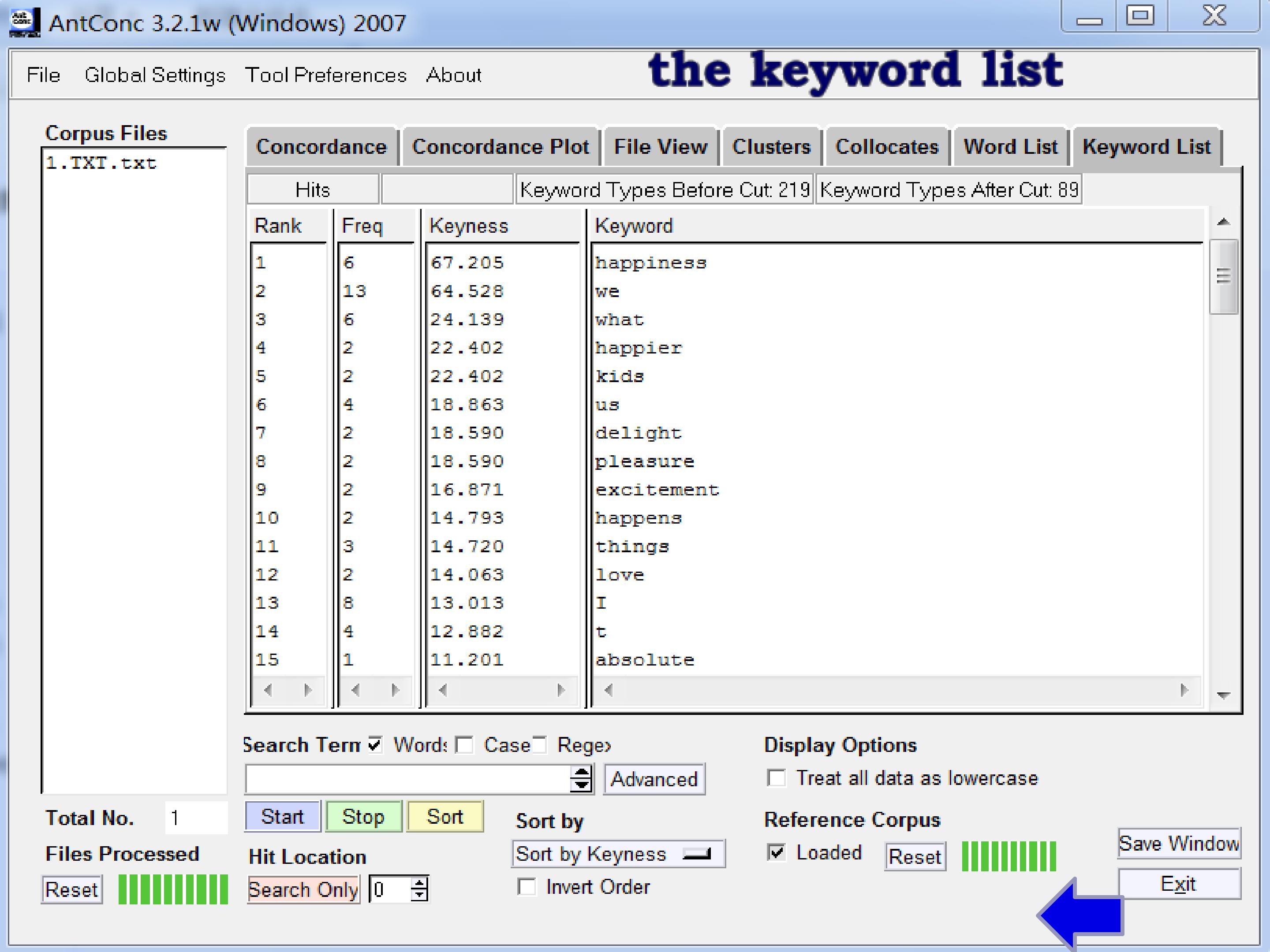Switch to the Concordance Plot tab
This screenshot has width=1270, height=952.
(501, 147)
